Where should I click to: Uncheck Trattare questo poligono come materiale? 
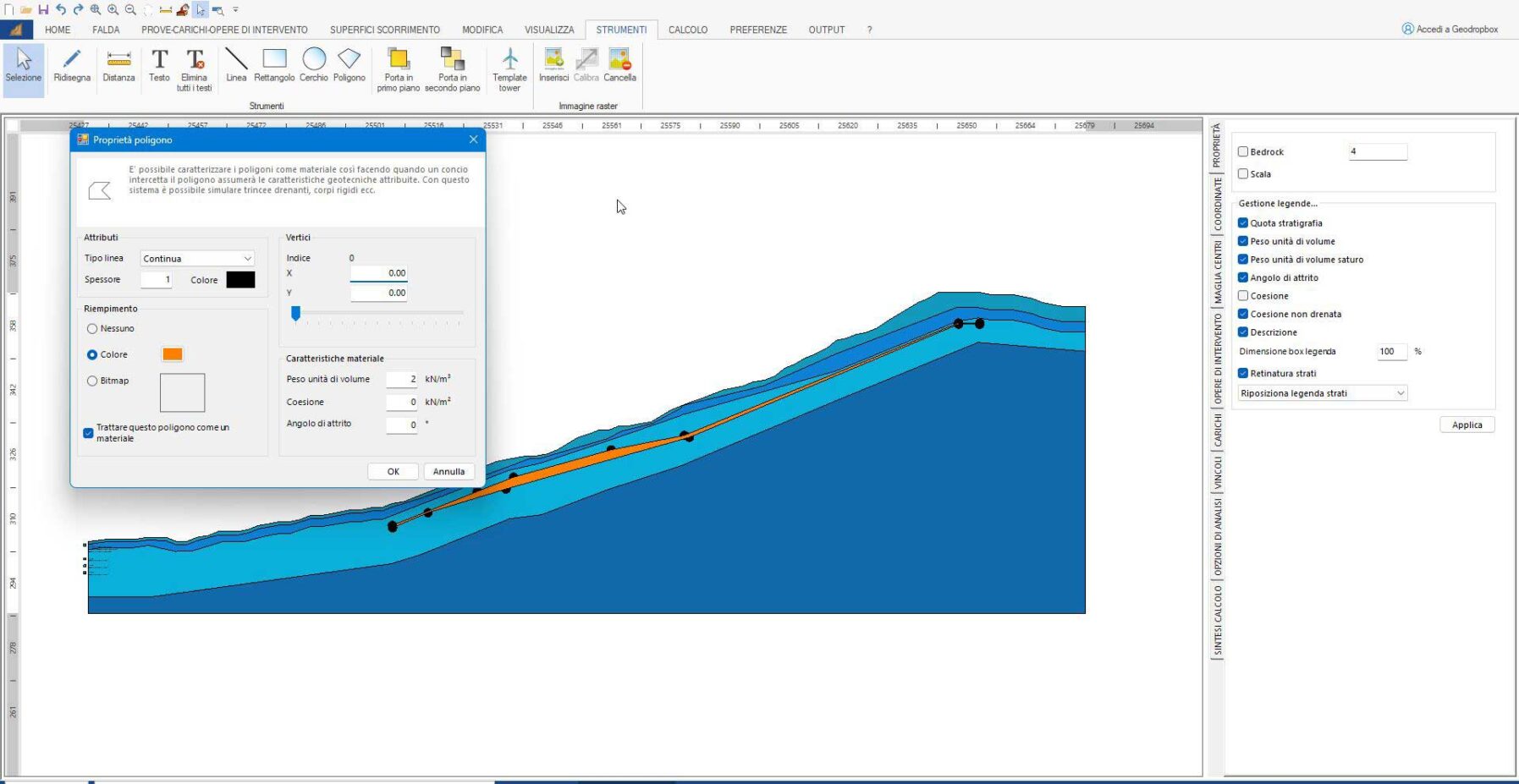pyautogui.click(x=89, y=433)
